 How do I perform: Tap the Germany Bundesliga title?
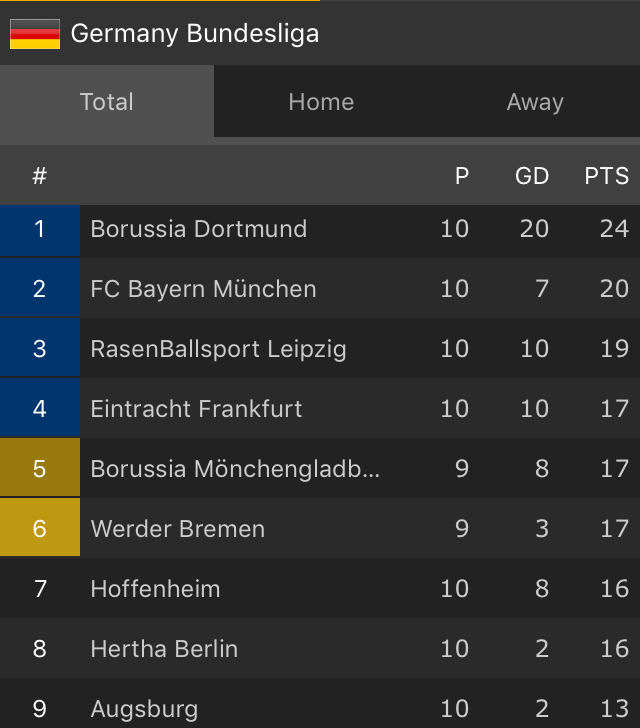click(195, 33)
